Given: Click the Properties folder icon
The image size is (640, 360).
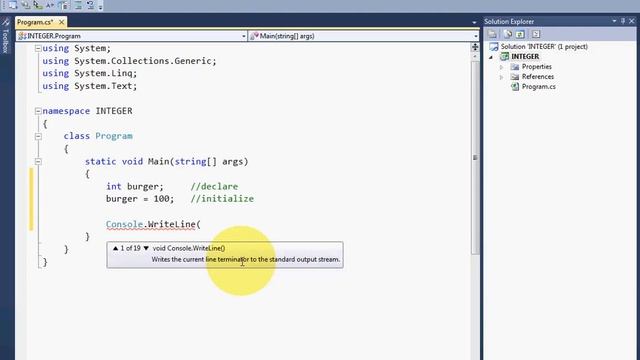Looking at the screenshot, I should click(x=515, y=67).
